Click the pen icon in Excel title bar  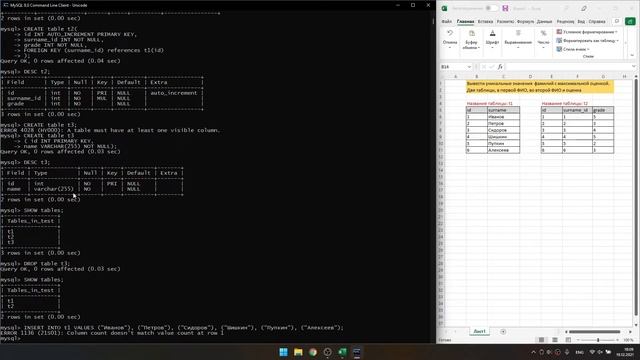(584, 8)
